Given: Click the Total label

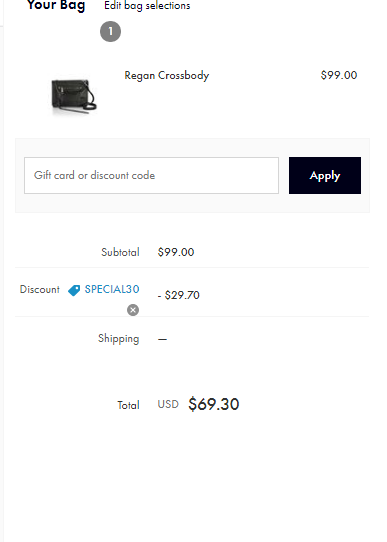Looking at the screenshot, I should 128,405.
